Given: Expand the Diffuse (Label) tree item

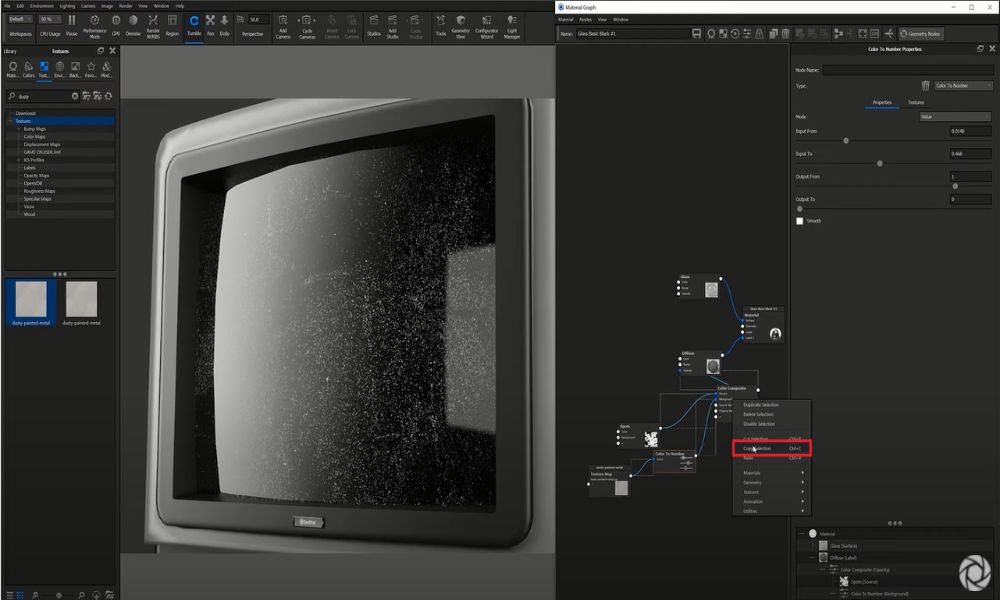Looking at the screenshot, I should (812, 557).
